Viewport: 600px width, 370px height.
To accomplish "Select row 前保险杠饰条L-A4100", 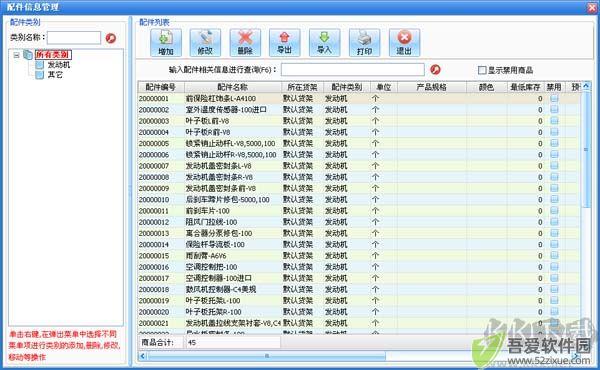I will coord(359,99).
